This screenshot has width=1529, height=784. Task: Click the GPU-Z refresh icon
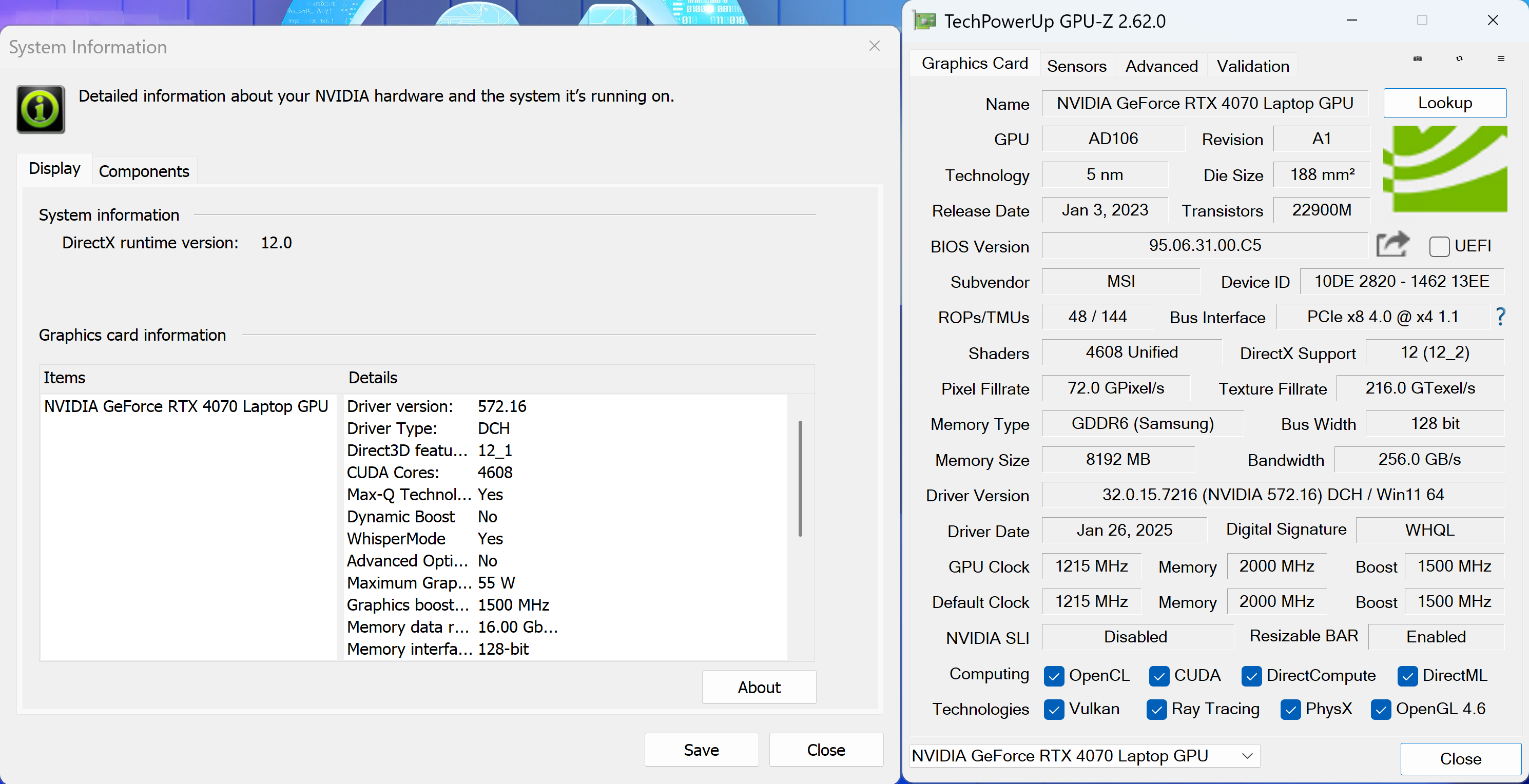click(x=1460, y=59)
